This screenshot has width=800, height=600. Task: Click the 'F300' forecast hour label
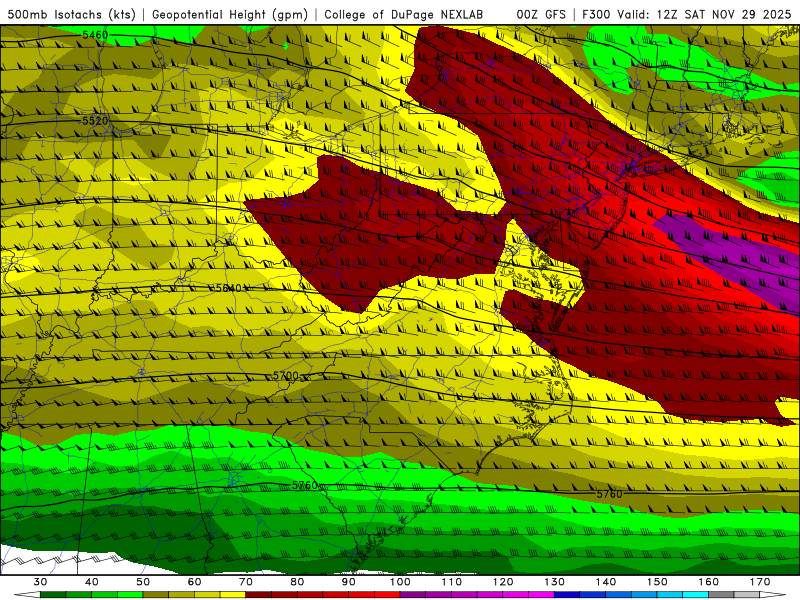click(596, 14)
